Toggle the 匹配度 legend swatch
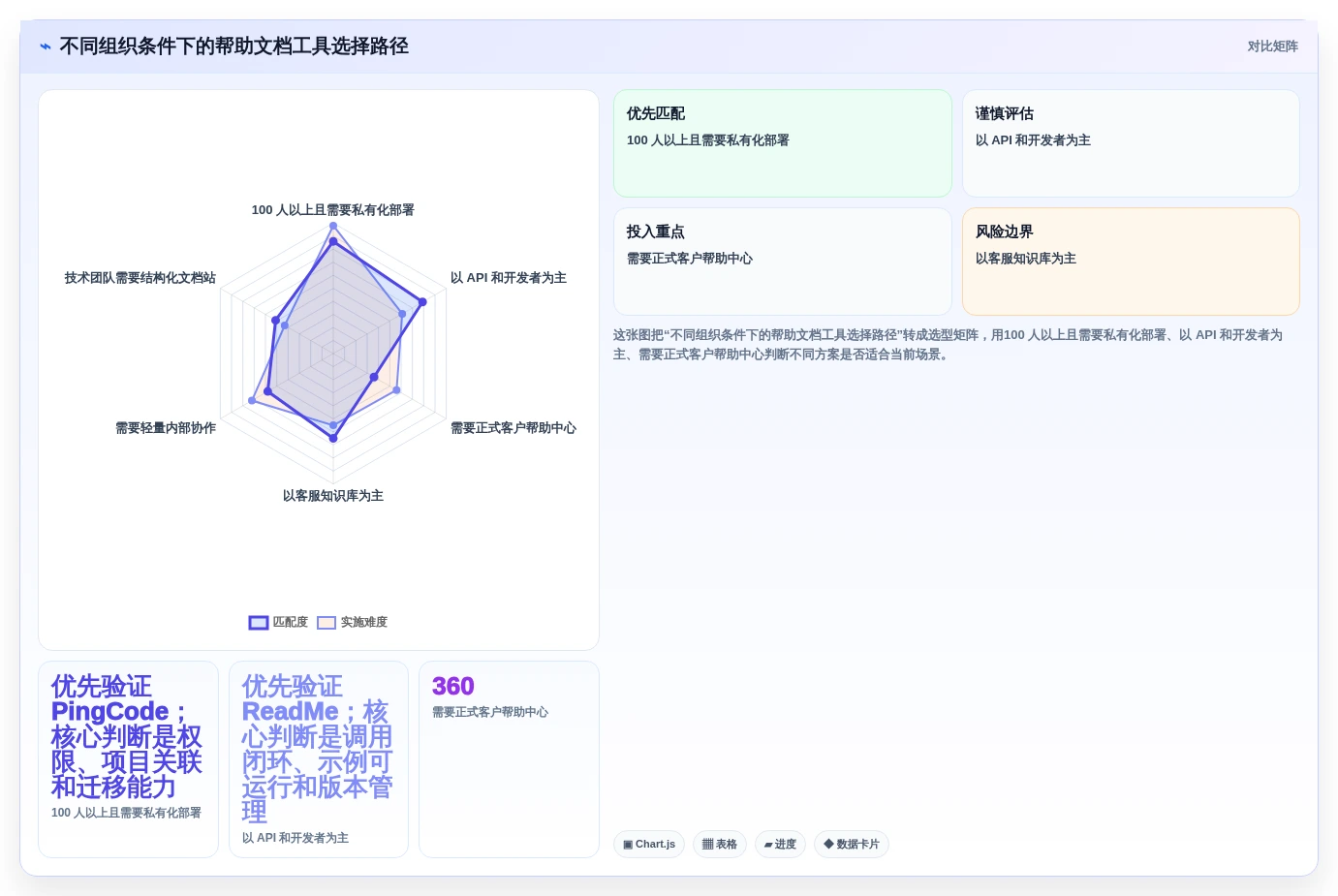Image resolution: width=1338 pixels, height=896 pixels. pos(259,623)
